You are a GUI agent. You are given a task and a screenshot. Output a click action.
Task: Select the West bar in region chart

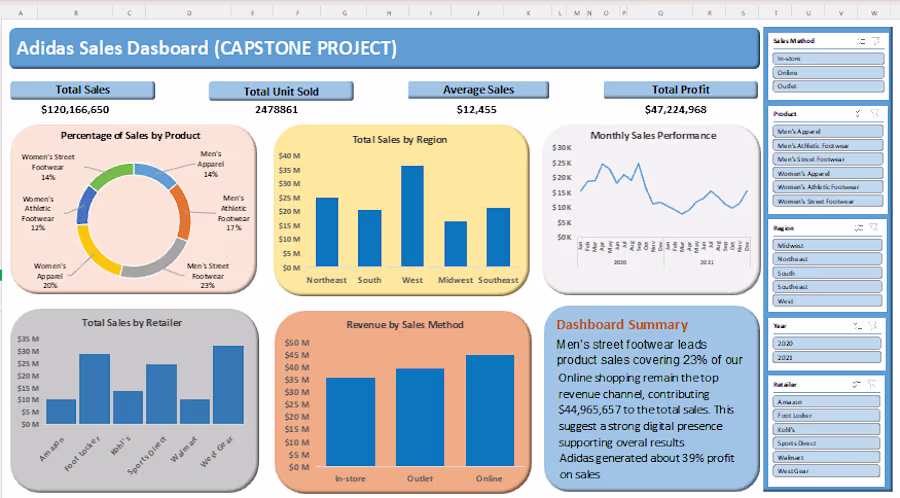412,216
